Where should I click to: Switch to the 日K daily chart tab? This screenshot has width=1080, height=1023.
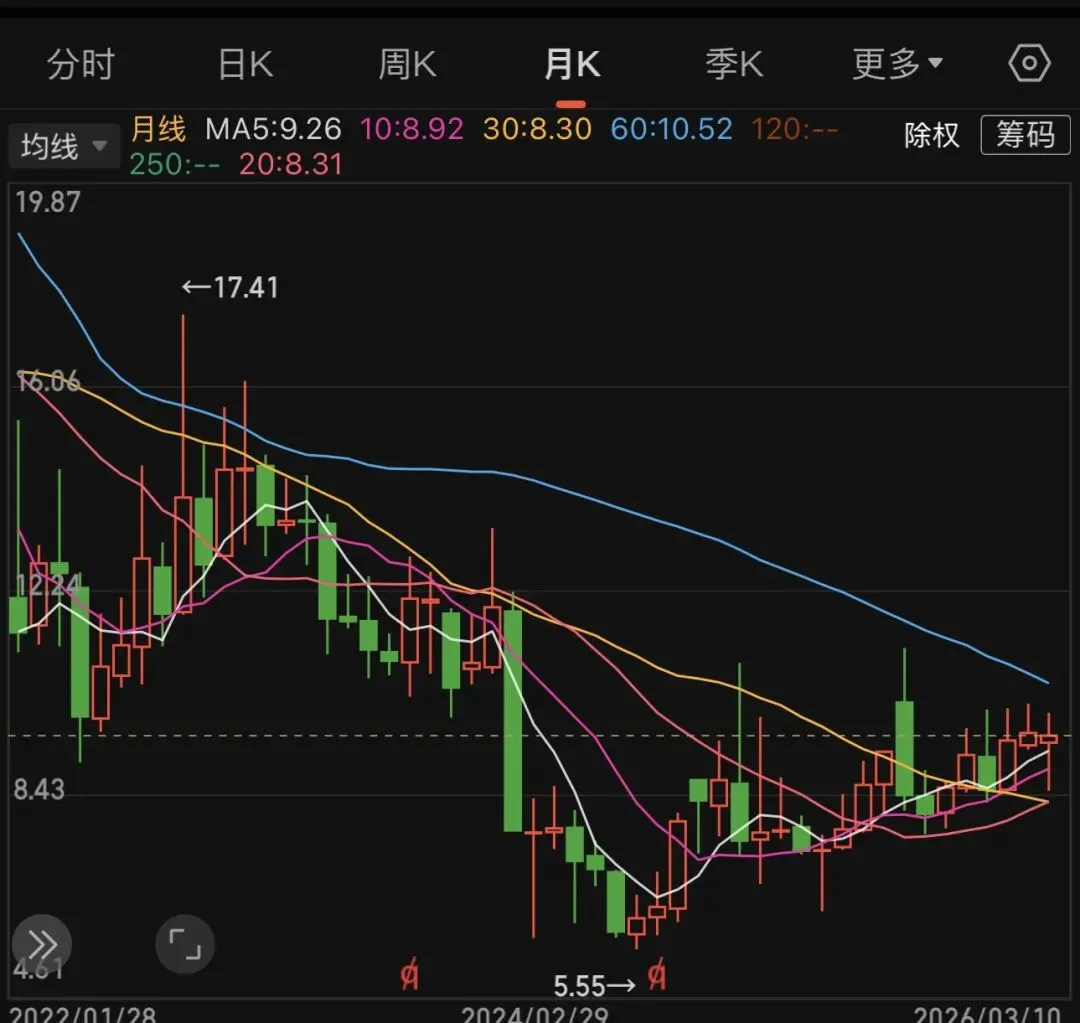tap(245, 64)
